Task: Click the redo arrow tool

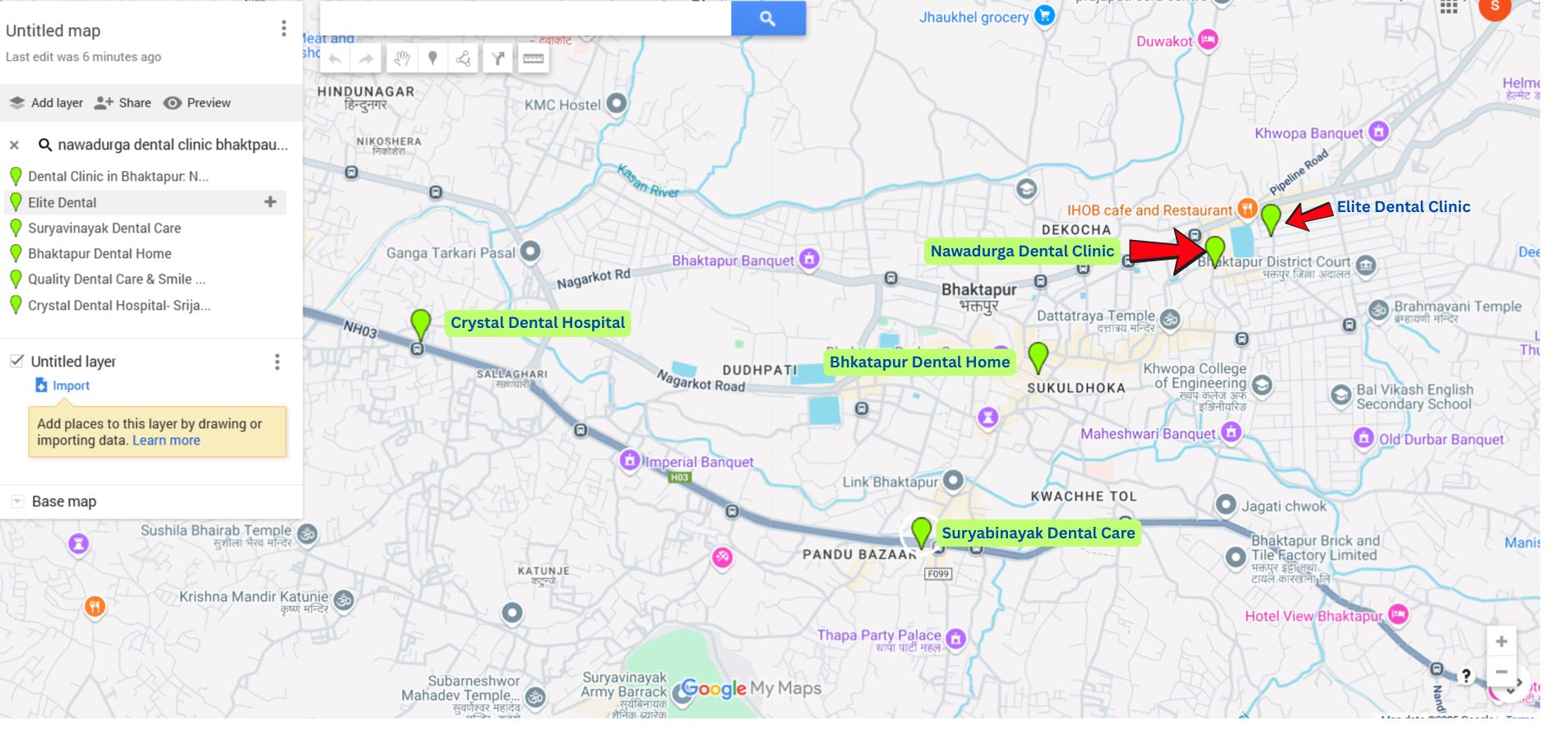Action: 366,58
